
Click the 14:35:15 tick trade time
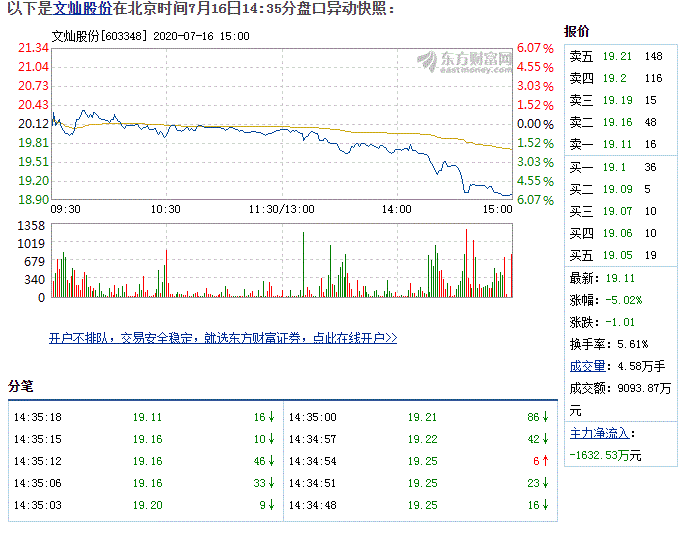point(38,440)
